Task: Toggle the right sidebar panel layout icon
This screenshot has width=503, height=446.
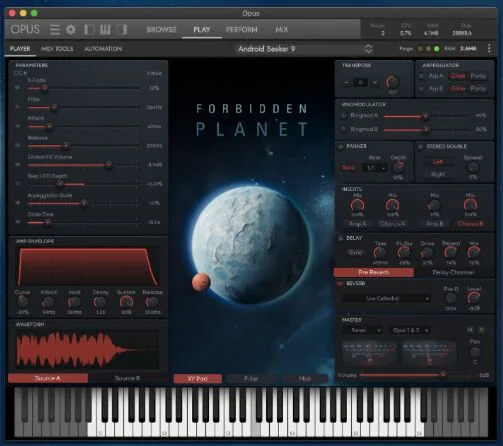Action: [121, 30]
